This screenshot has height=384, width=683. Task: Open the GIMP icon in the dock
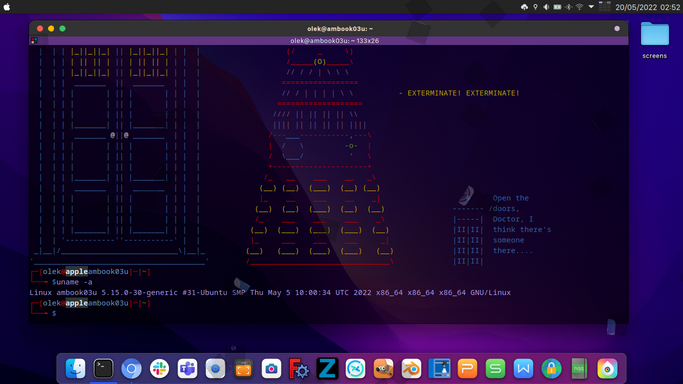point(383,369)
